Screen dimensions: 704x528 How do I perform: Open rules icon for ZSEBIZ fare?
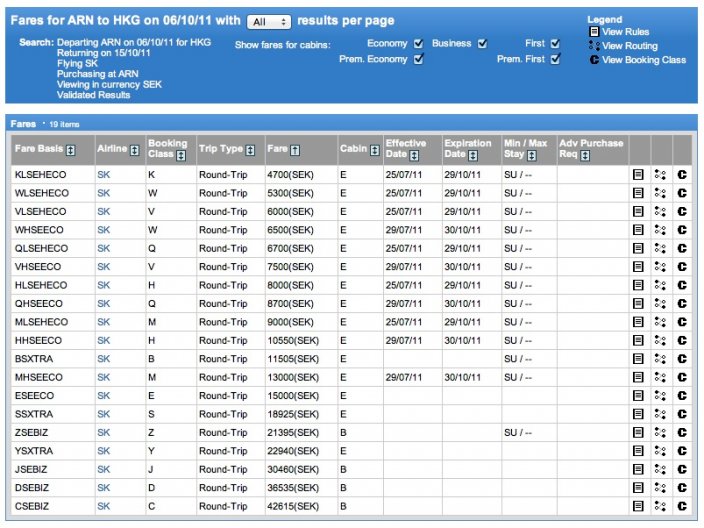pos(638,432)
